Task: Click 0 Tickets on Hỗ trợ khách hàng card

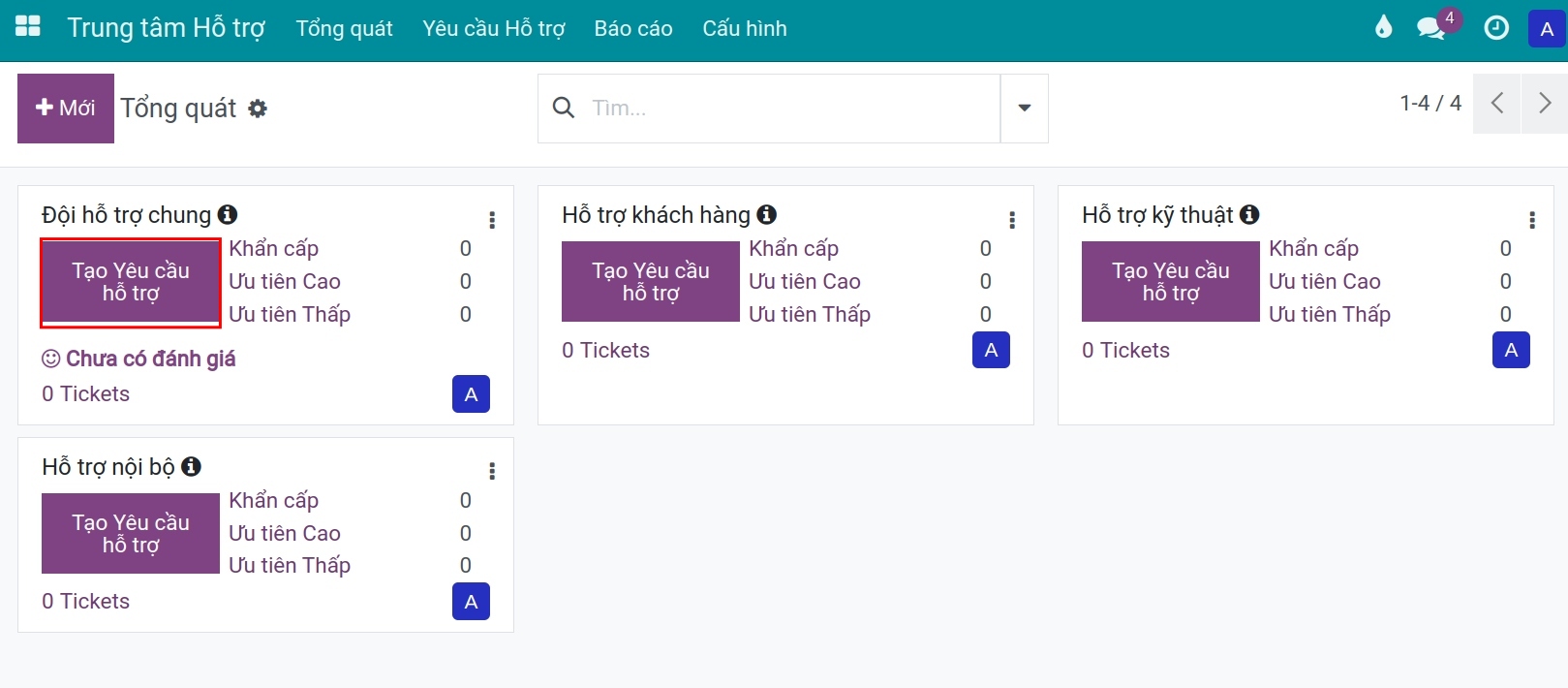Action: coord(605,351)
